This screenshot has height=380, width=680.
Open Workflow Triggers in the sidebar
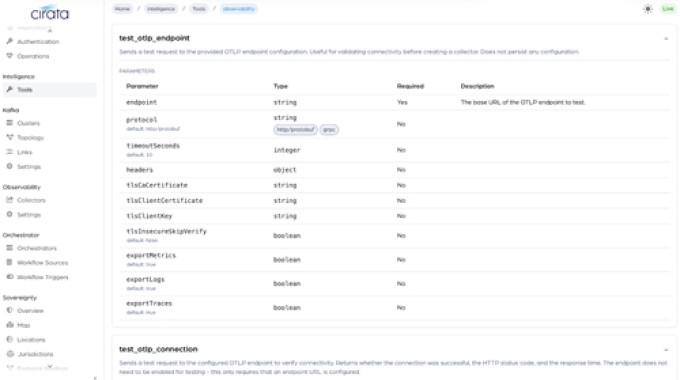point(42,277)
